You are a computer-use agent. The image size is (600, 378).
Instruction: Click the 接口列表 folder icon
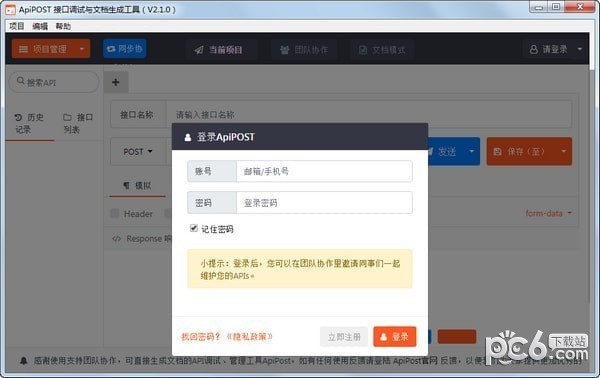tap(67, 117)
